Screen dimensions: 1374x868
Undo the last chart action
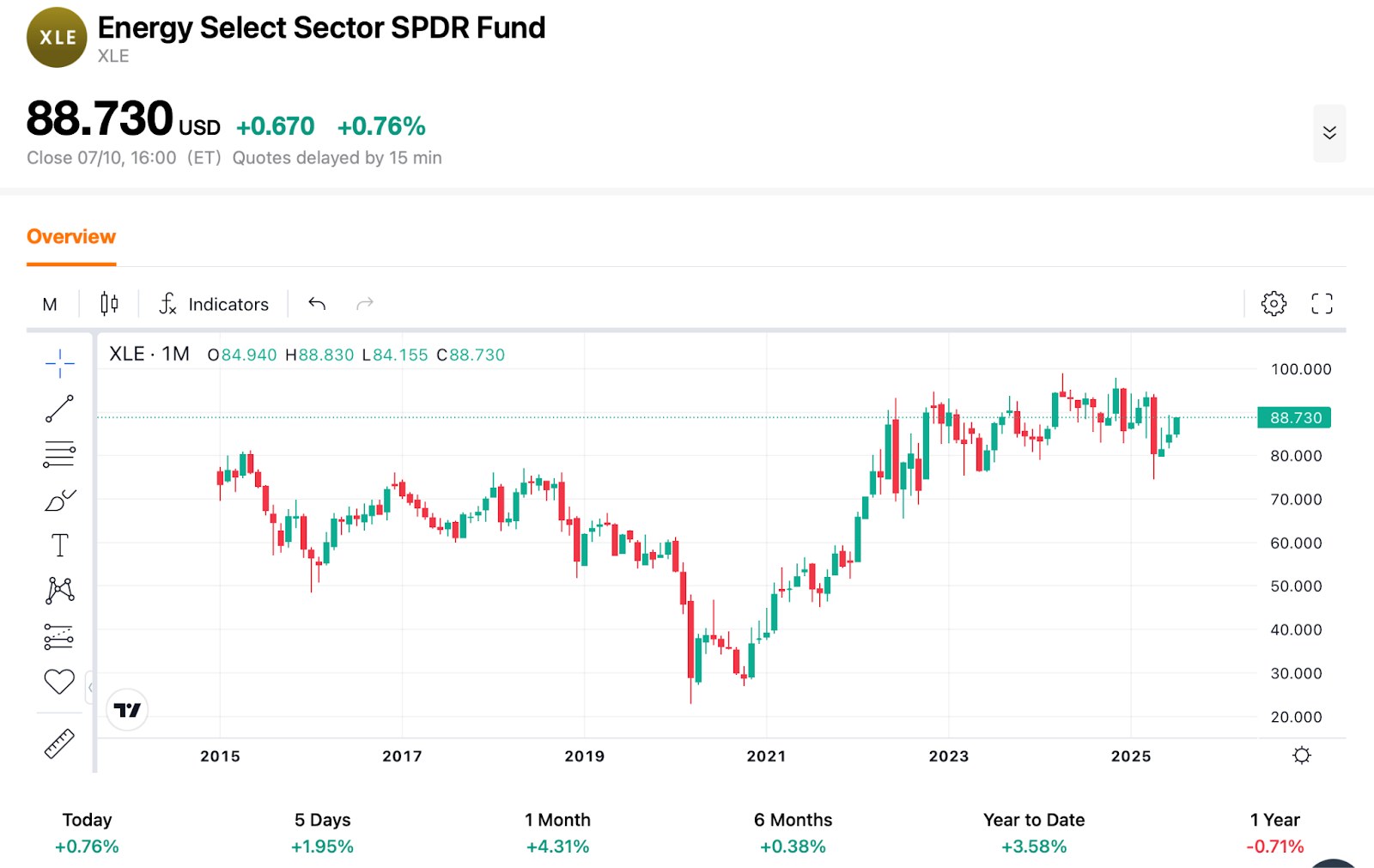[x=317, y=303]
